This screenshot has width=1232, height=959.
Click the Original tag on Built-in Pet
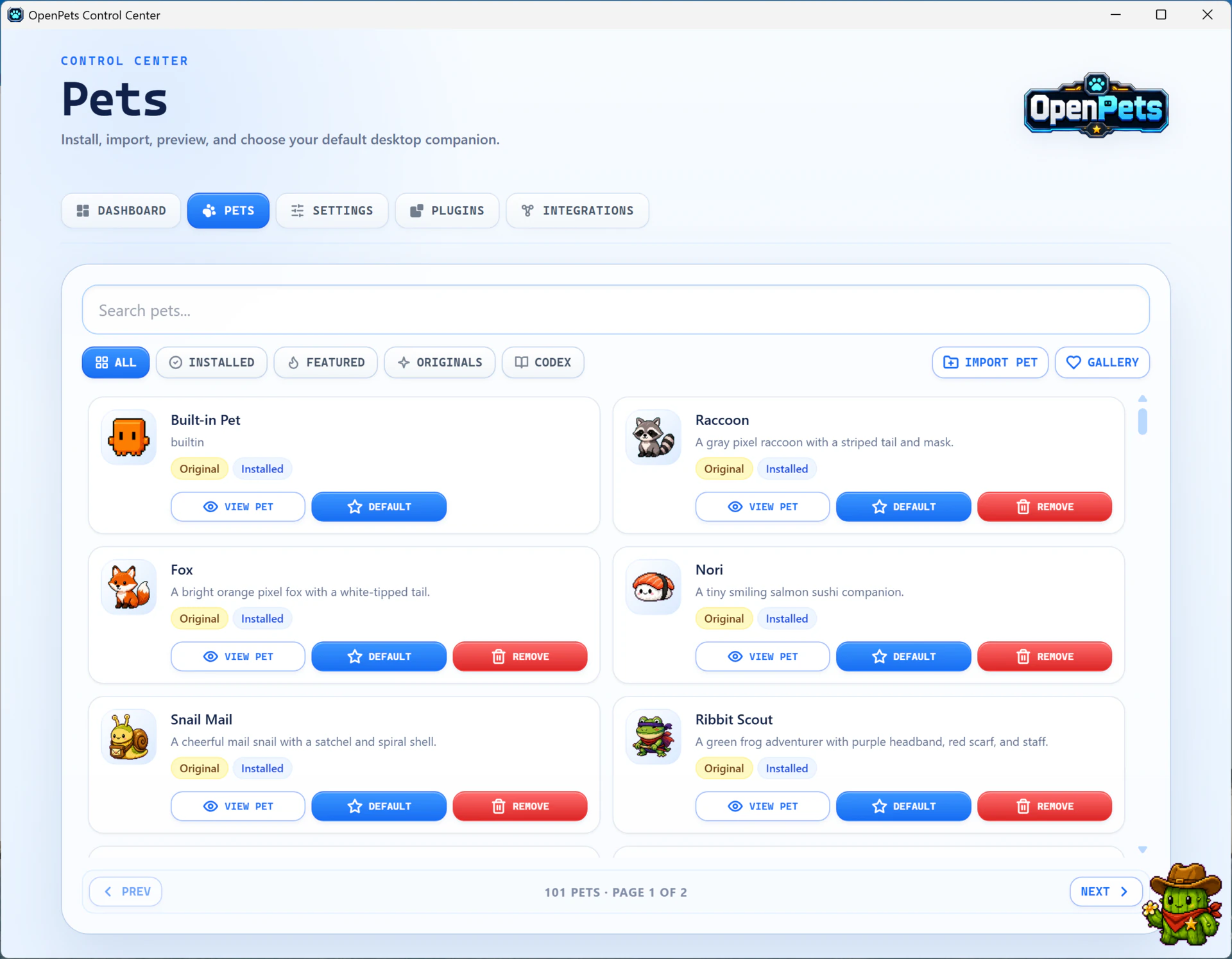(199, 469)
